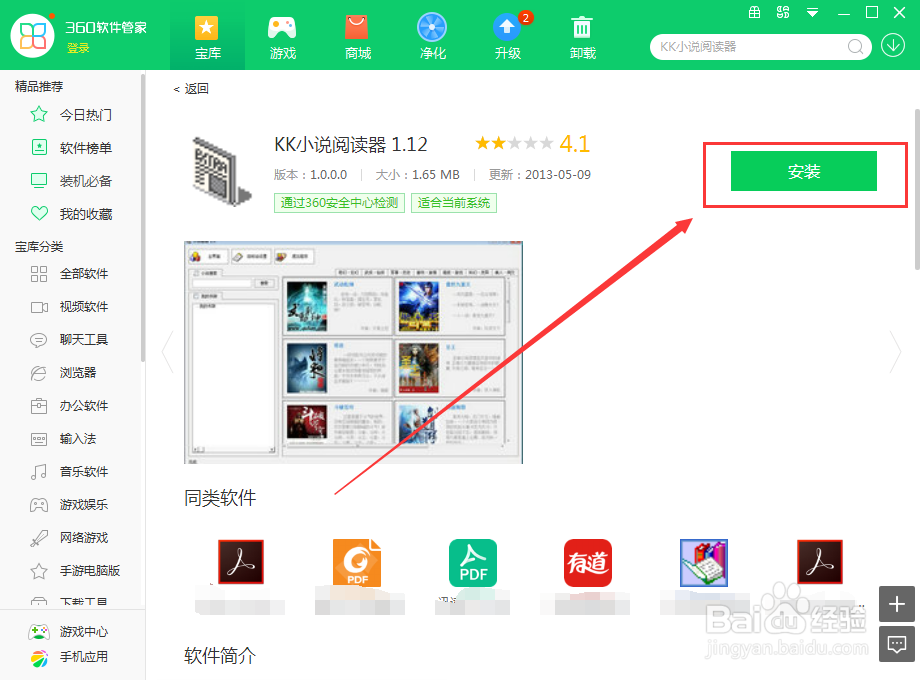Show previous screenshot with left chevron

point(168,352)
